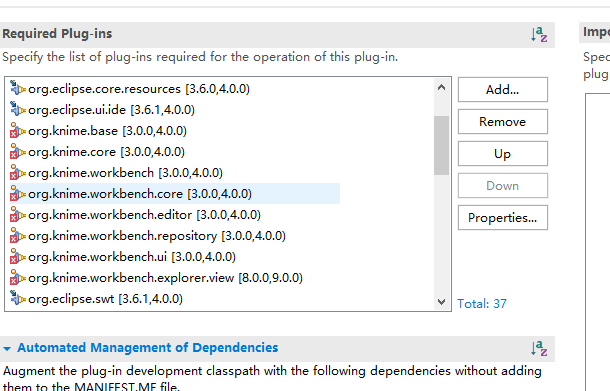Click the error icon beside org.knime.workbench.editor
Screen dimensions: 610x391
pos(17,215)
